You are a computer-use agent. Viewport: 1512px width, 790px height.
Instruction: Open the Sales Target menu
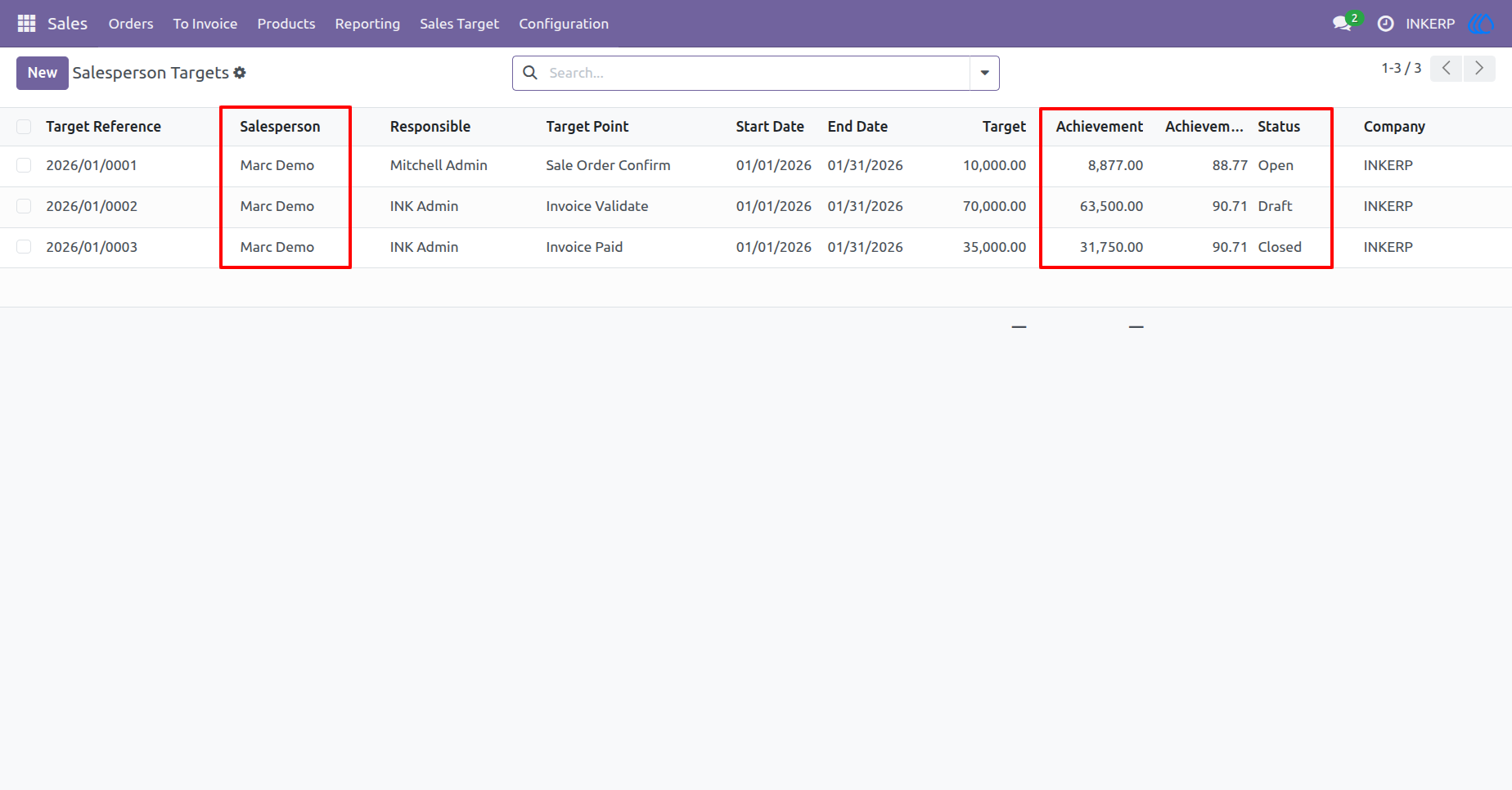(x=459, y=24)
